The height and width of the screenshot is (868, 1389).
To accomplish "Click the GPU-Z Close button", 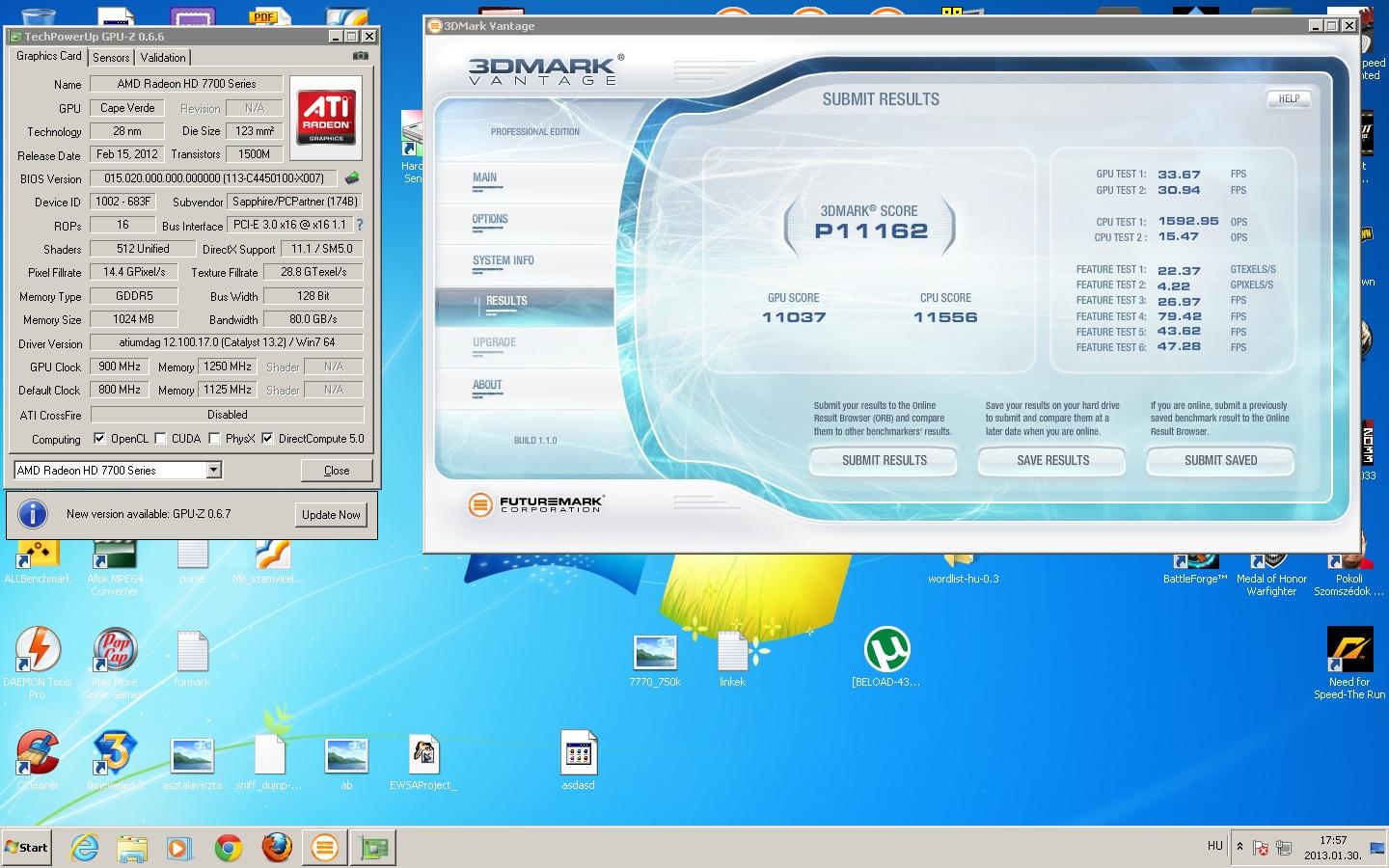I will pyautogui.click(x=337, y=471).
